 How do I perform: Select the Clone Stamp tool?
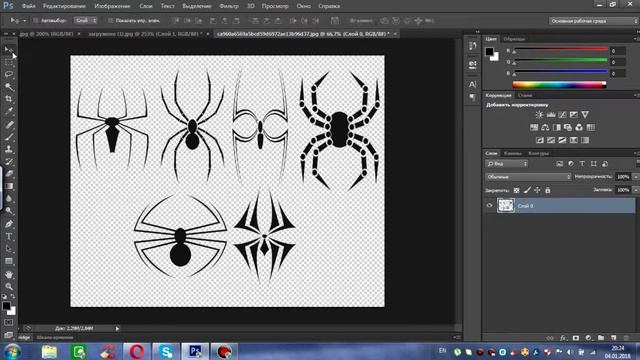[x=9, y=149]
